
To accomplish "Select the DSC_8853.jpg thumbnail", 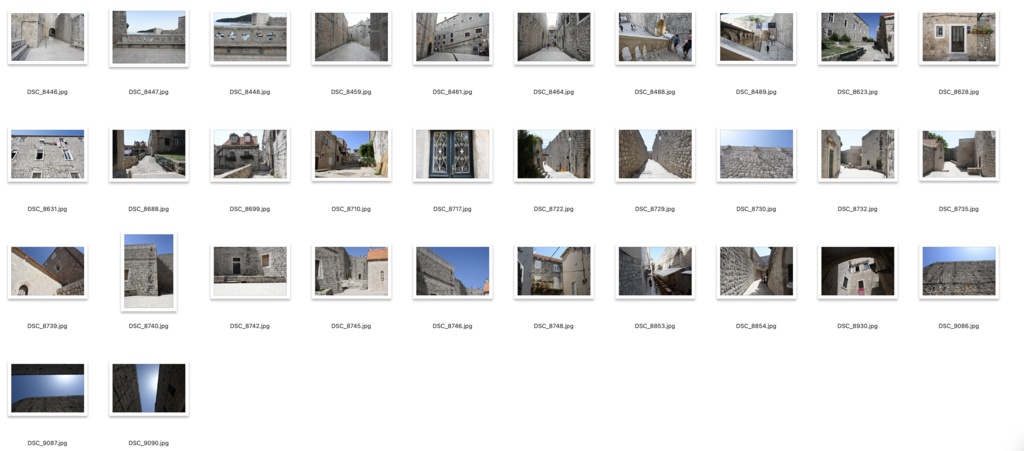I will 655,271.
